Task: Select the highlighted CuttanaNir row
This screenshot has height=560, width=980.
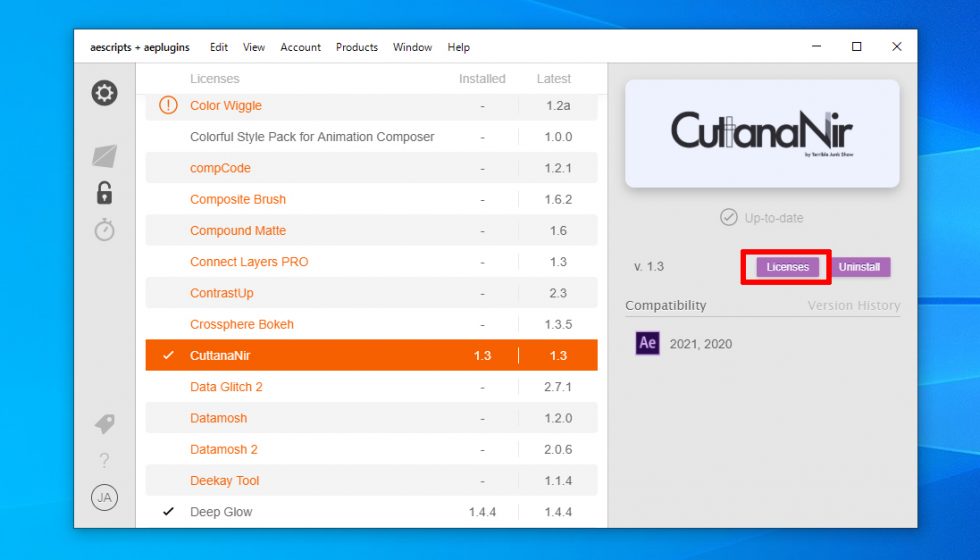Action: pyautogui.click(x=371, y=355)
